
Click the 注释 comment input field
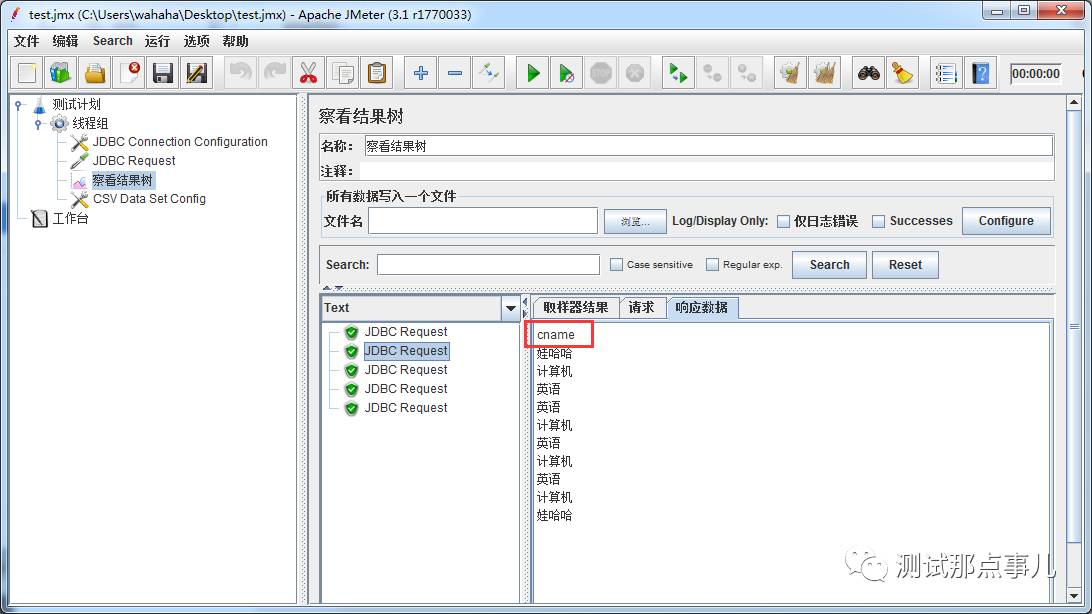point(708,171)
